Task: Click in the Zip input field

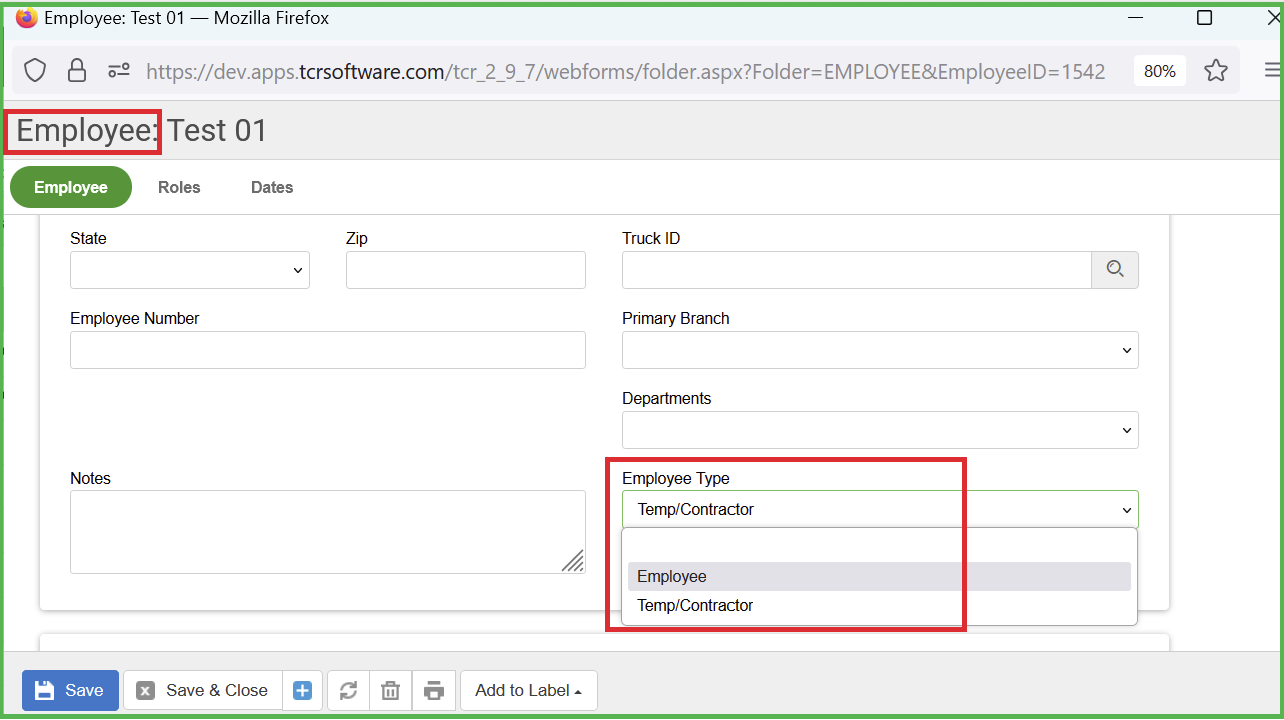Action: pos(466,270)
